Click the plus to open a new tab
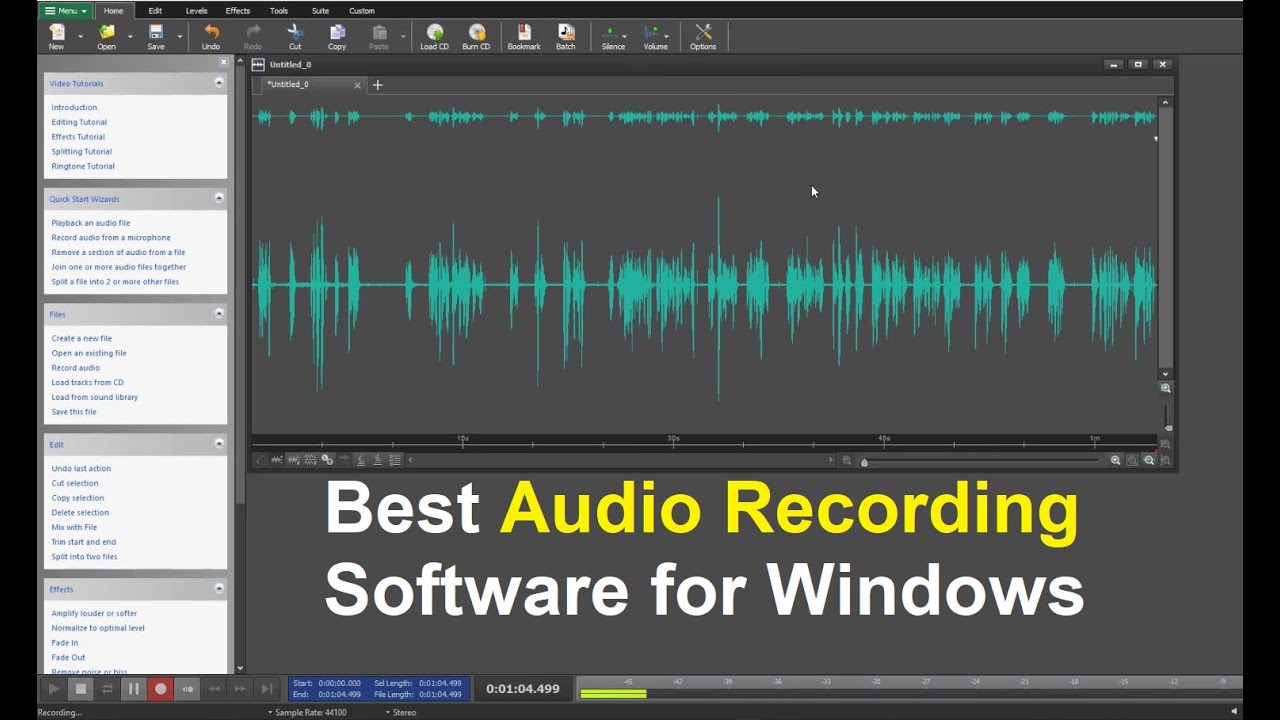The height and width of the screenshot is (720, 1280). (378, 85)
